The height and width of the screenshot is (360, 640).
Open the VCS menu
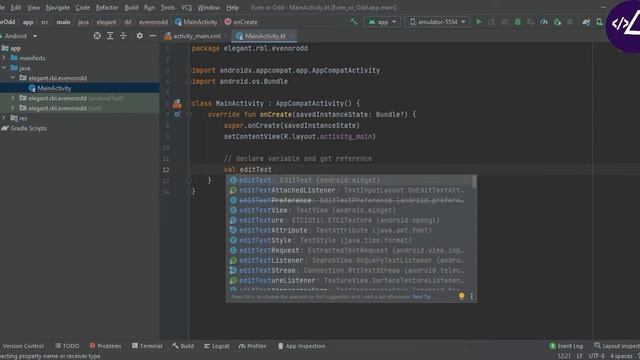click(186, 7)
